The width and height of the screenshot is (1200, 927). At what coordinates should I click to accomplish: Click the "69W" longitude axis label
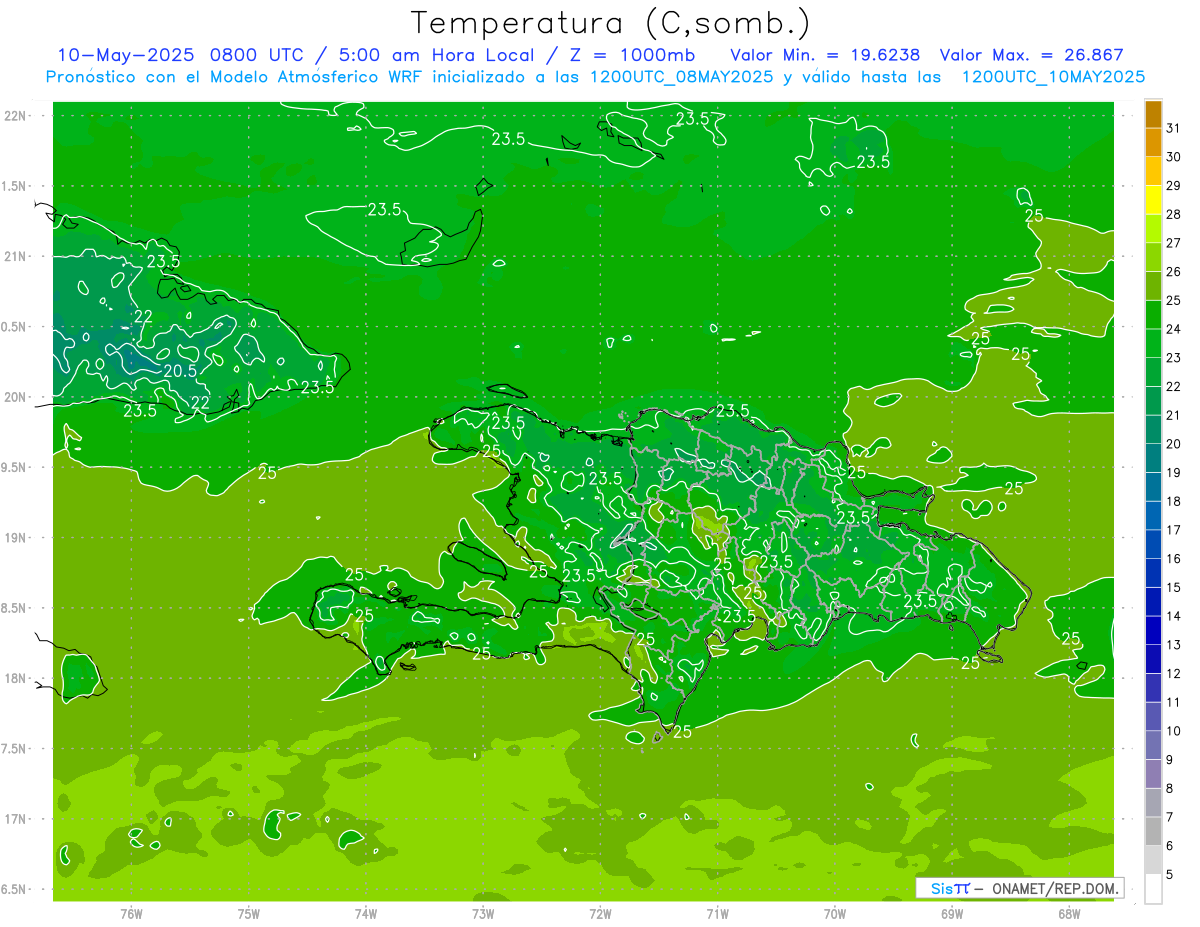(x=952, y=913)
